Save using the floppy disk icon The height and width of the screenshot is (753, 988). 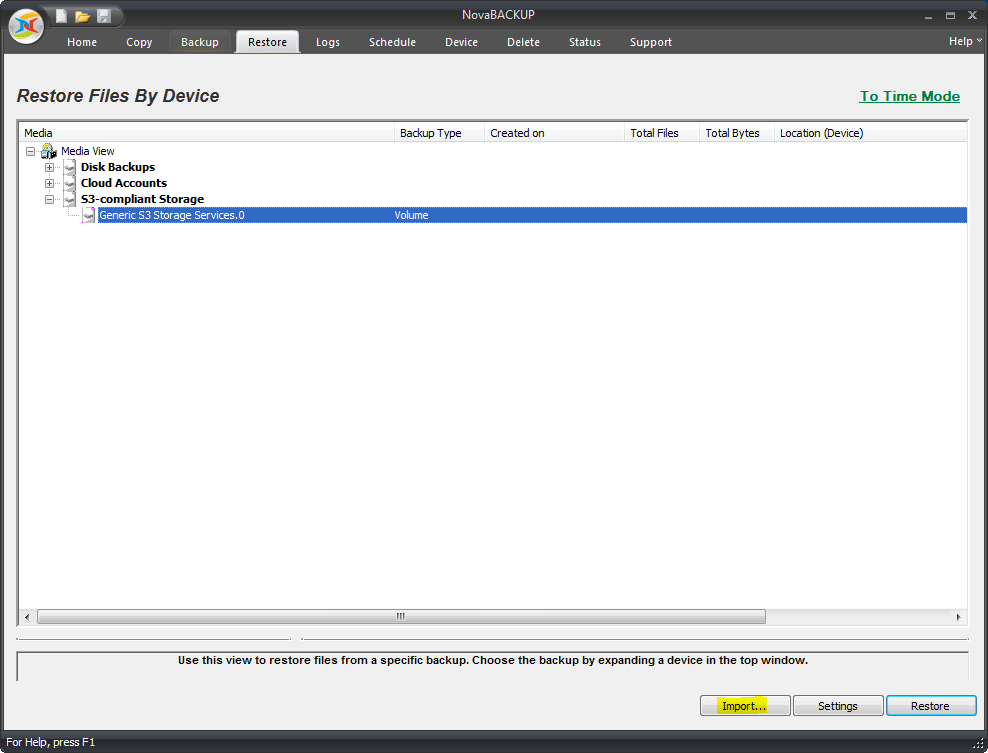pos(104,16)
